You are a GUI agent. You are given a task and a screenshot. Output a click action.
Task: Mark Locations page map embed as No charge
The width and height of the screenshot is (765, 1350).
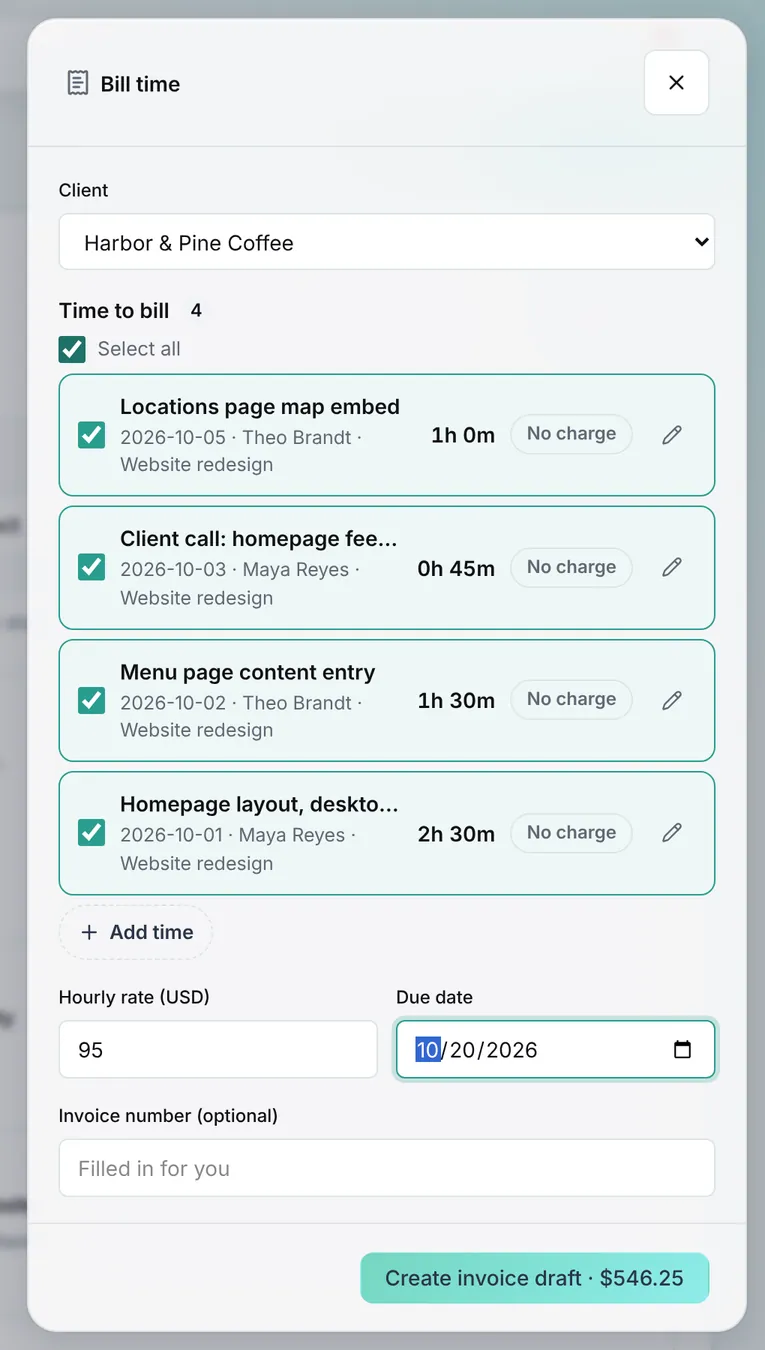[x=571, y=434]
